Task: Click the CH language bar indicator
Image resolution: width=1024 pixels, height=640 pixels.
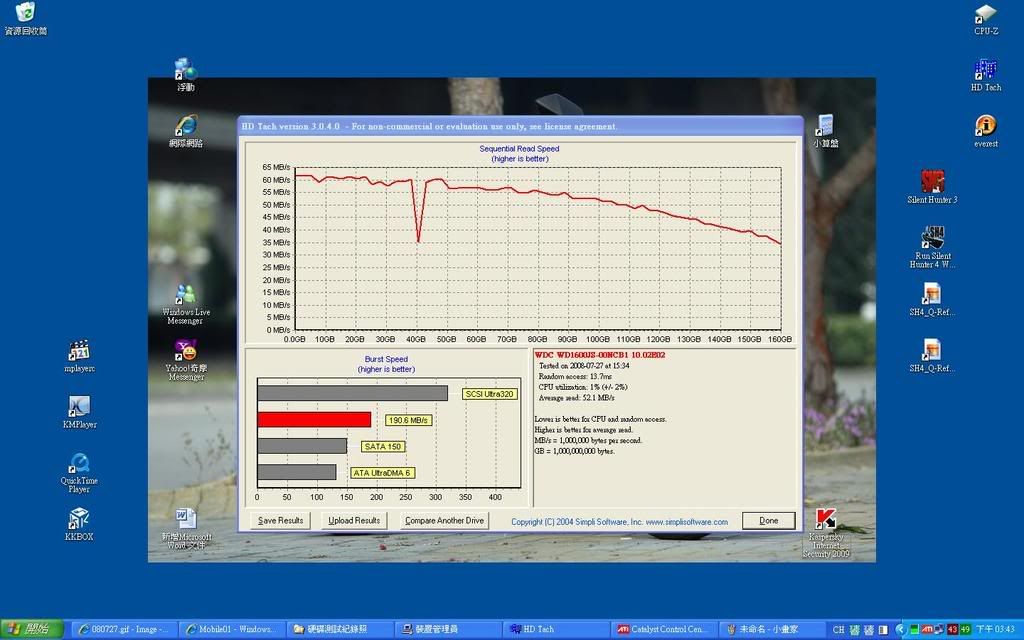Action: pos(839,630)
